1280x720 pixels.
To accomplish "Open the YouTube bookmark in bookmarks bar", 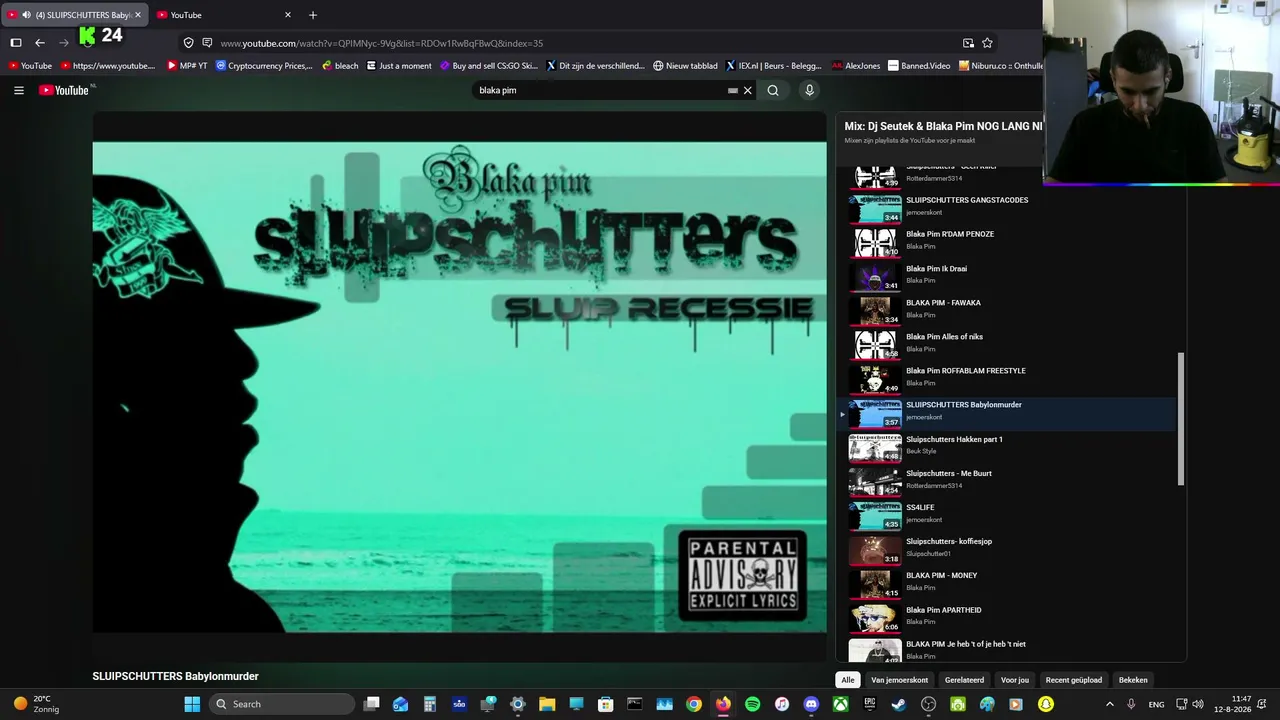I will click(x=29, y=66).
